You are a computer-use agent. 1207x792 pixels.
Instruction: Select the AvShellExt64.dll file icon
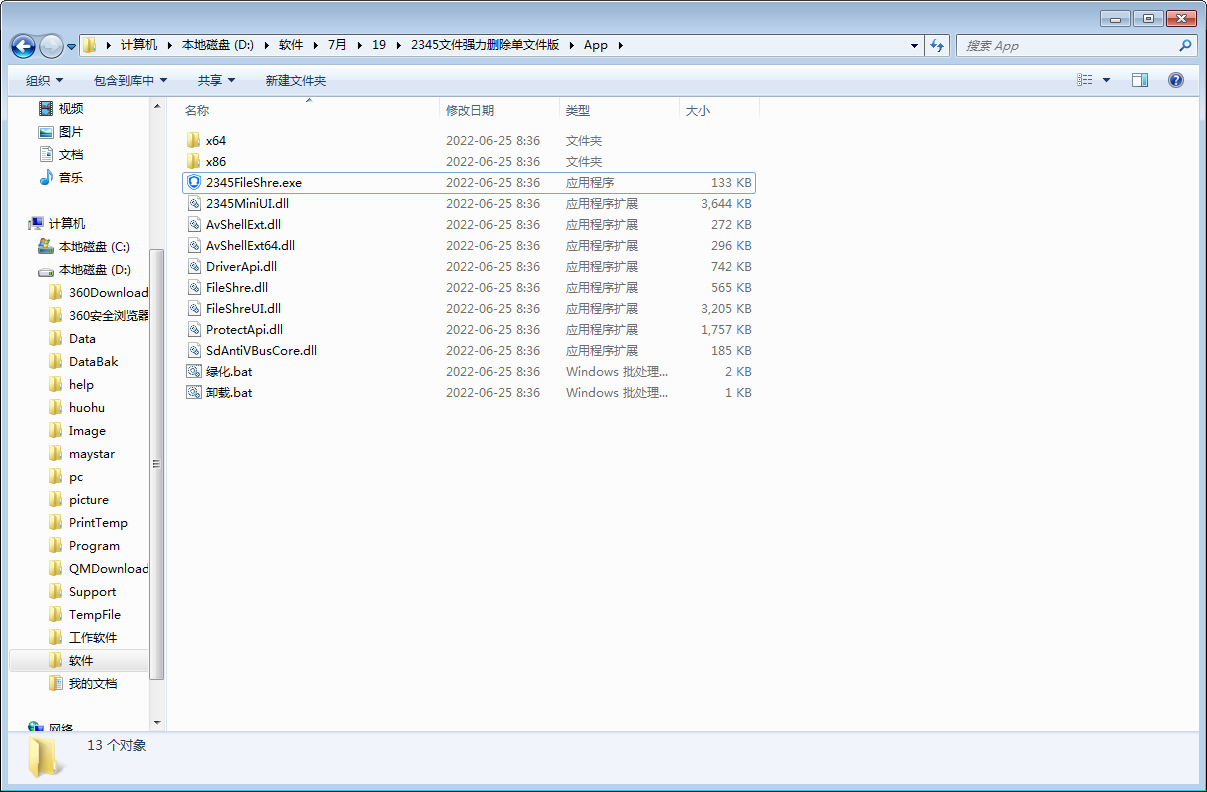pyautogui.click(x=194, y=245)
